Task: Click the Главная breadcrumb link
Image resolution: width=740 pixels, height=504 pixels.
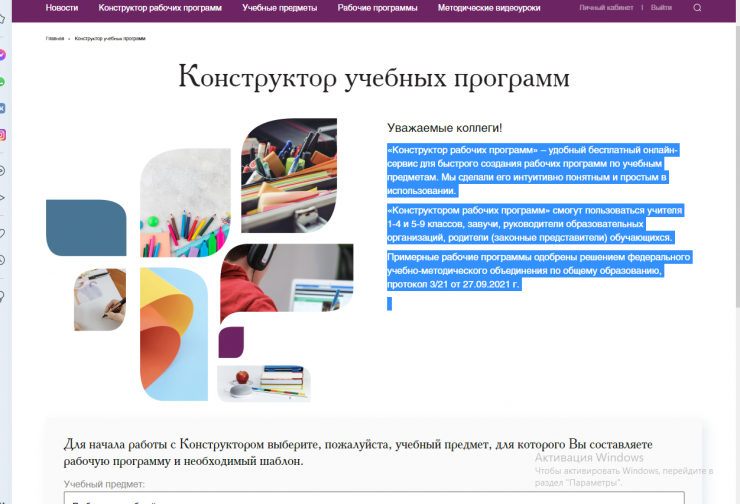Action: (x=55, y=38)
